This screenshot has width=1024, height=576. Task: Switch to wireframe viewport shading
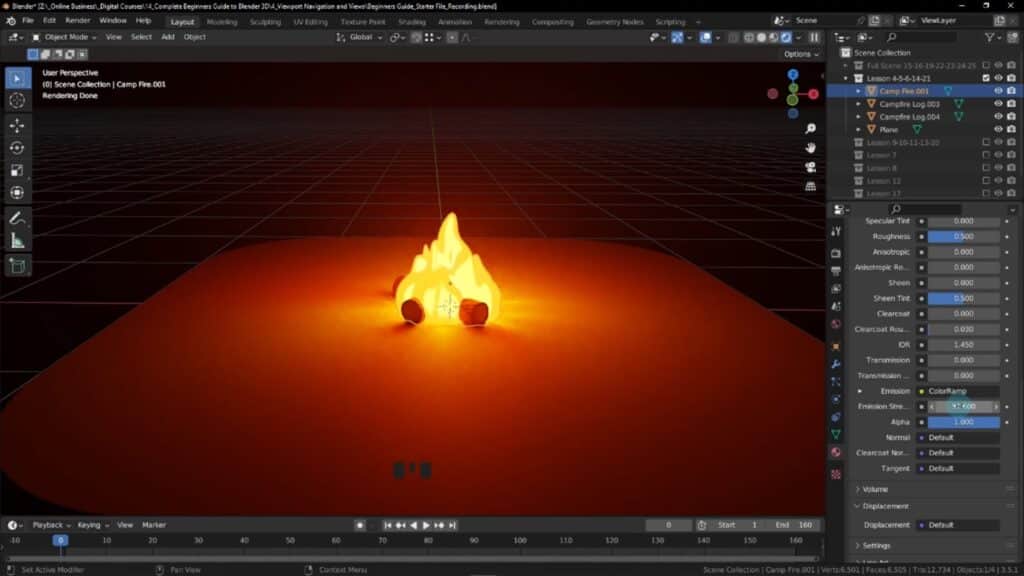point(749,38)
